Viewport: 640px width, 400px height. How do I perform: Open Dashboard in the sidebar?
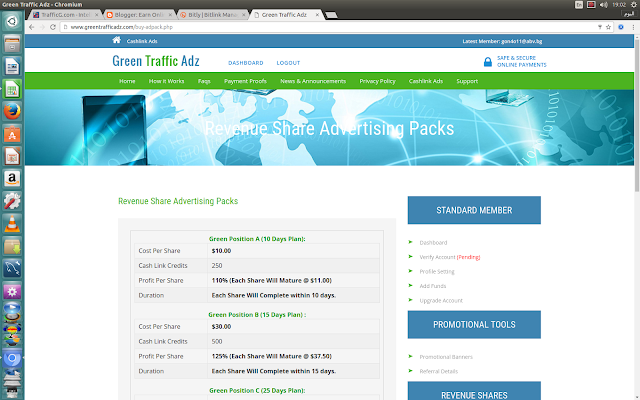click(x=433, y=242)
